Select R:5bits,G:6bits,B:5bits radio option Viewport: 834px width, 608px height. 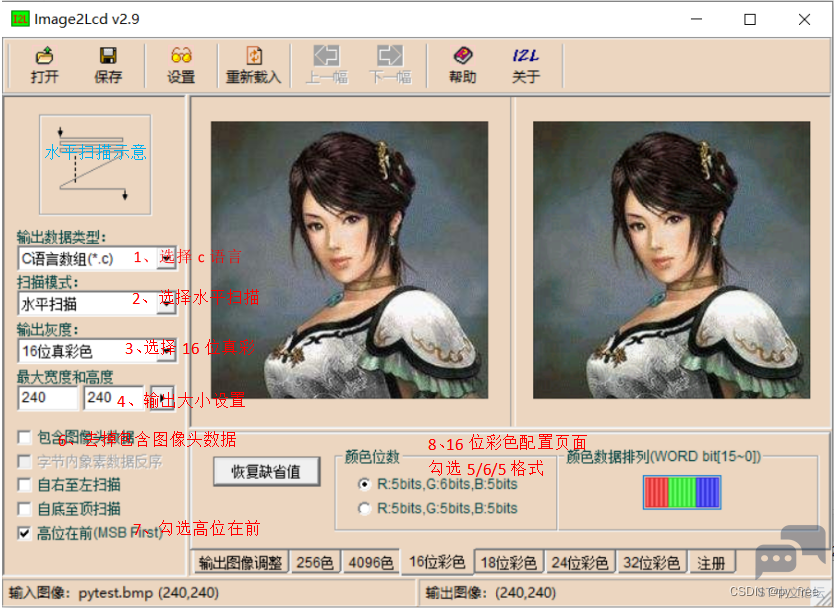click(364, 484)
